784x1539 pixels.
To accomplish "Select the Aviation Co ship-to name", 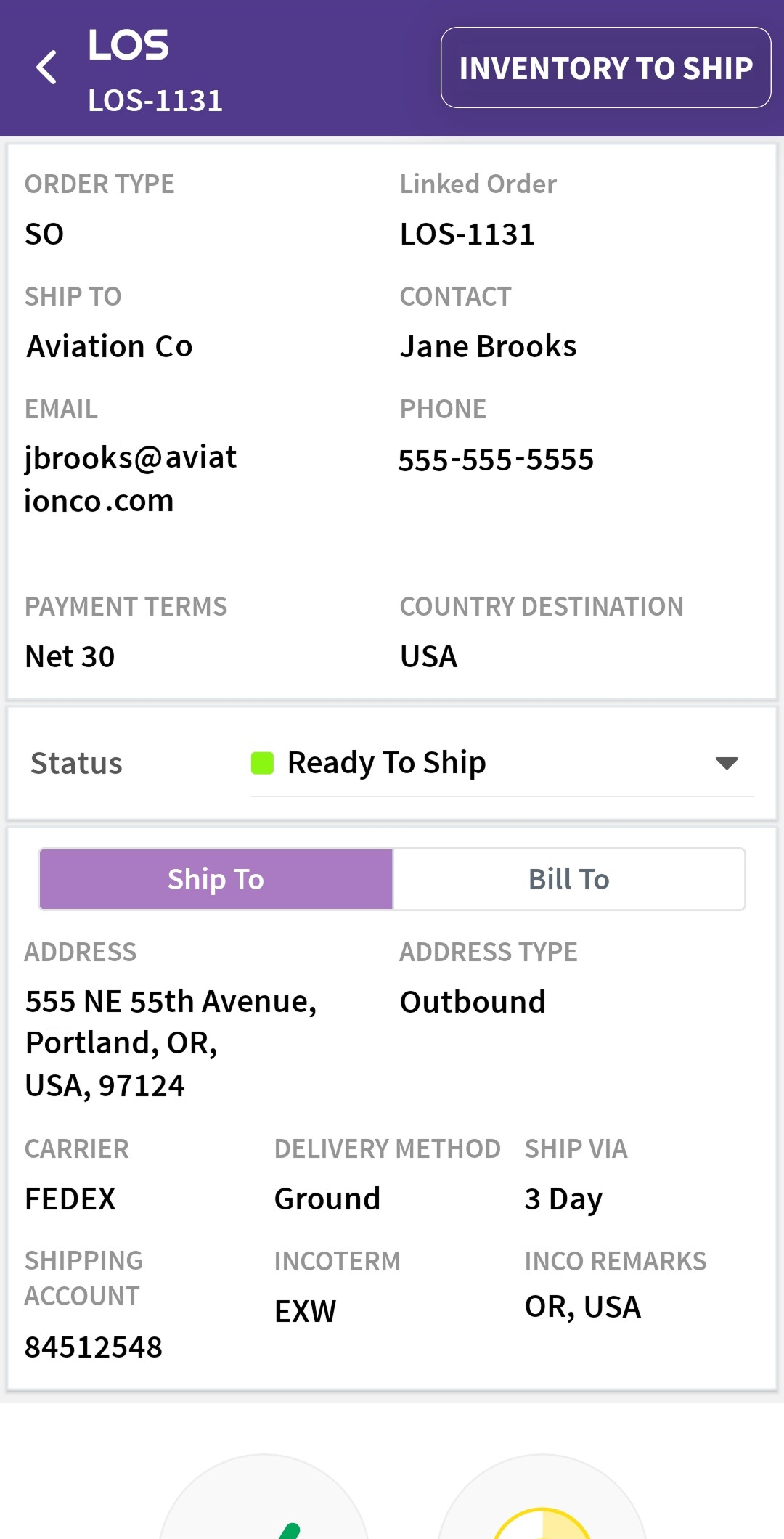I will point(110,347).
